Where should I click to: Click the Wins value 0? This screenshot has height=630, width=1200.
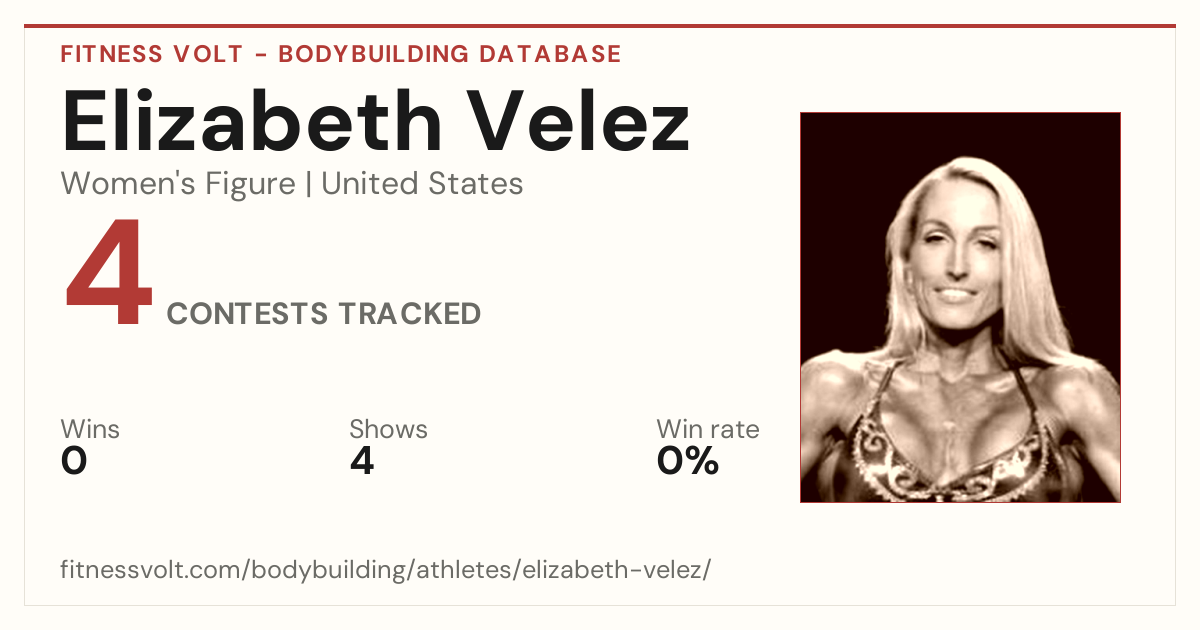74,462
